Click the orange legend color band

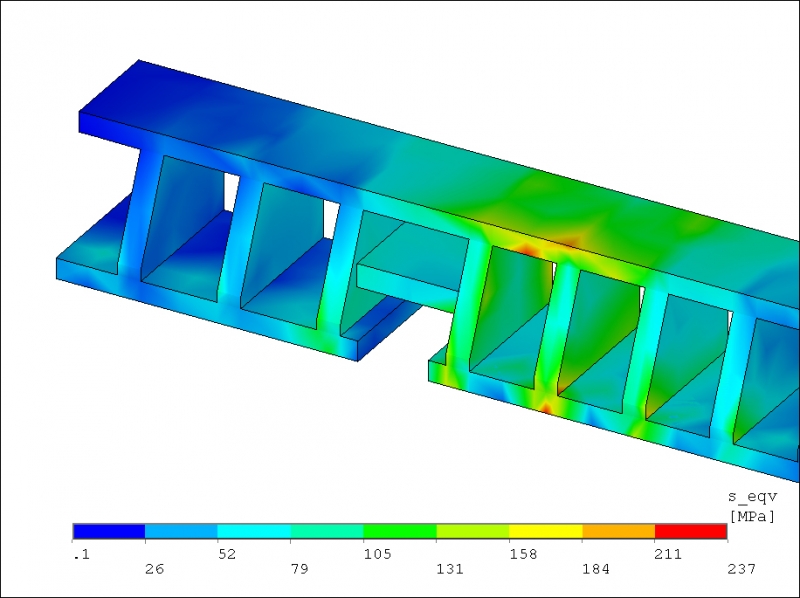click(x=619, y=531)
